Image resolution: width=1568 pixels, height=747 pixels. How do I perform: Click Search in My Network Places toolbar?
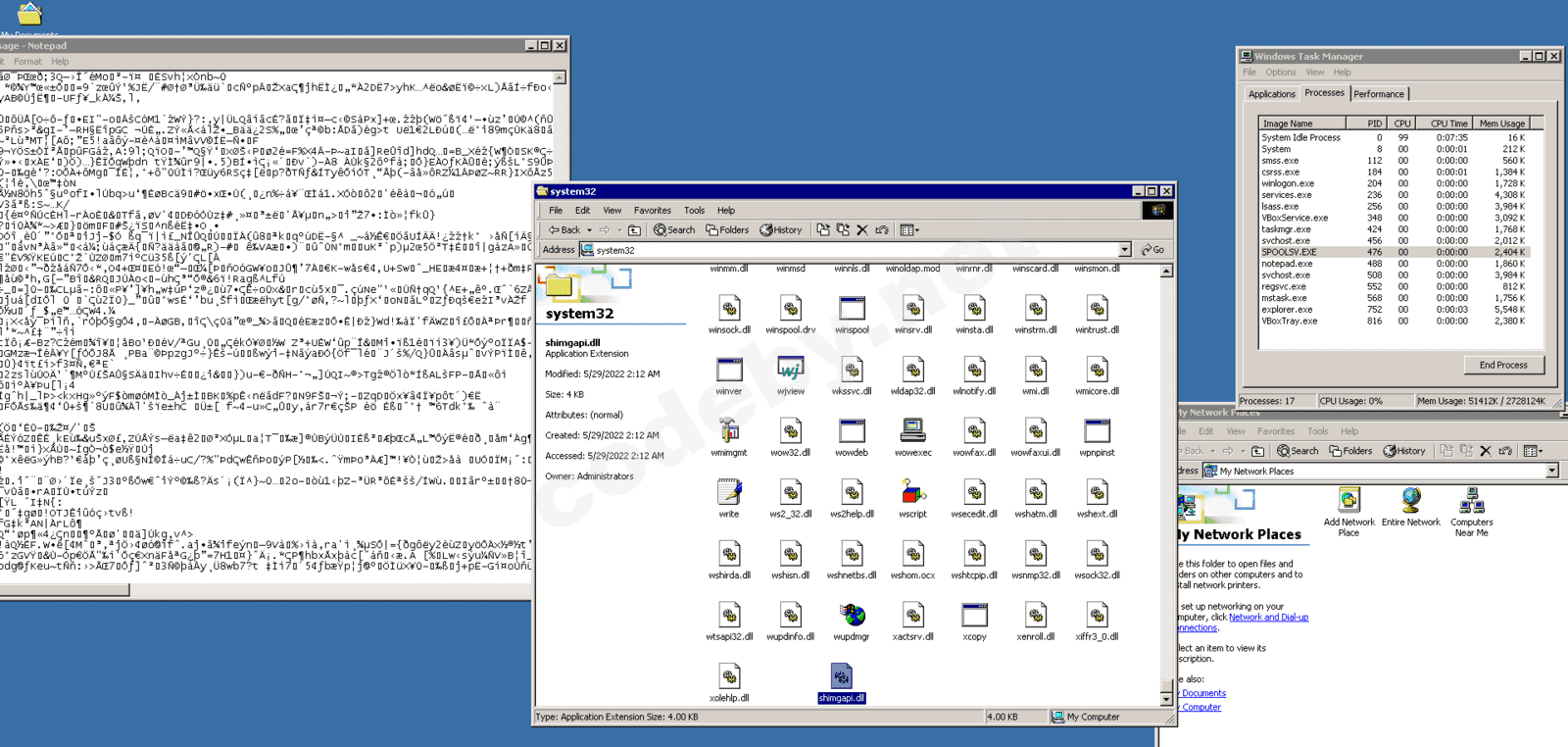(x=1298, y=451)
